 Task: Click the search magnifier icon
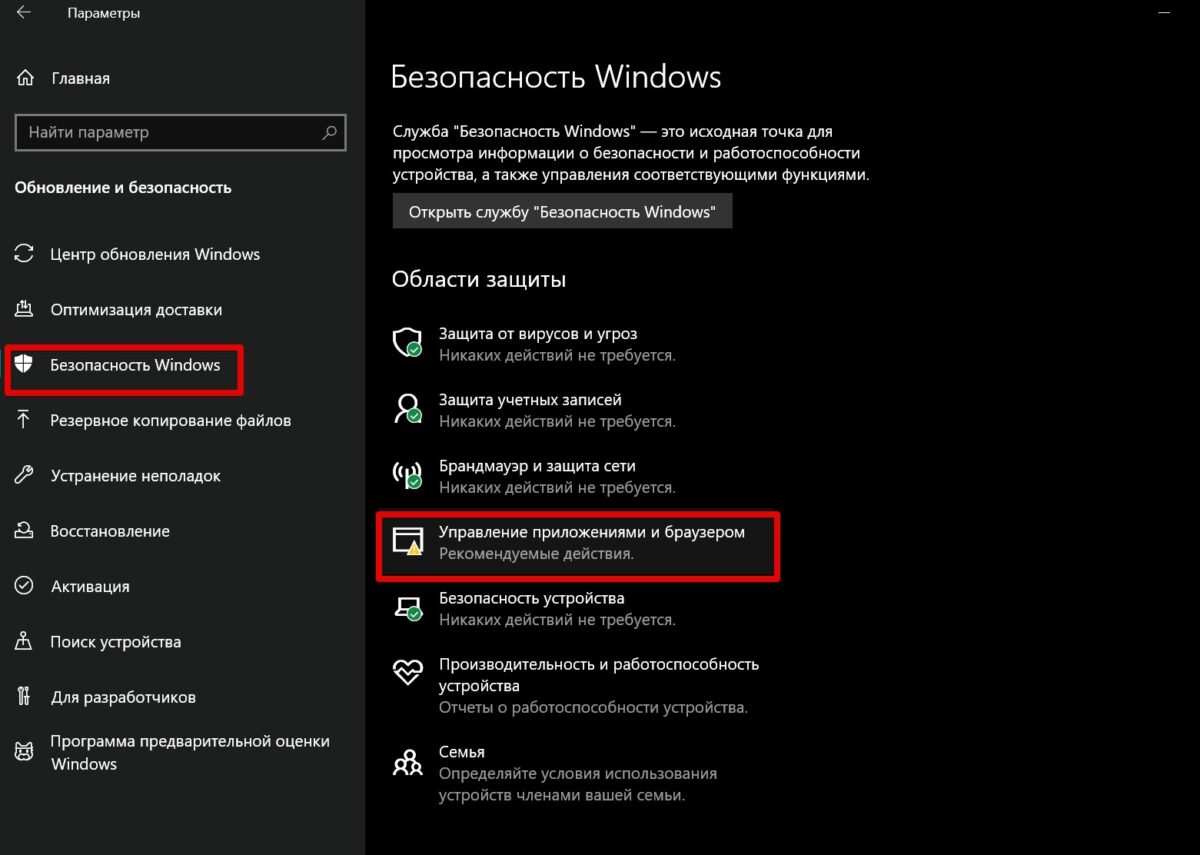[x=329, y=132]
